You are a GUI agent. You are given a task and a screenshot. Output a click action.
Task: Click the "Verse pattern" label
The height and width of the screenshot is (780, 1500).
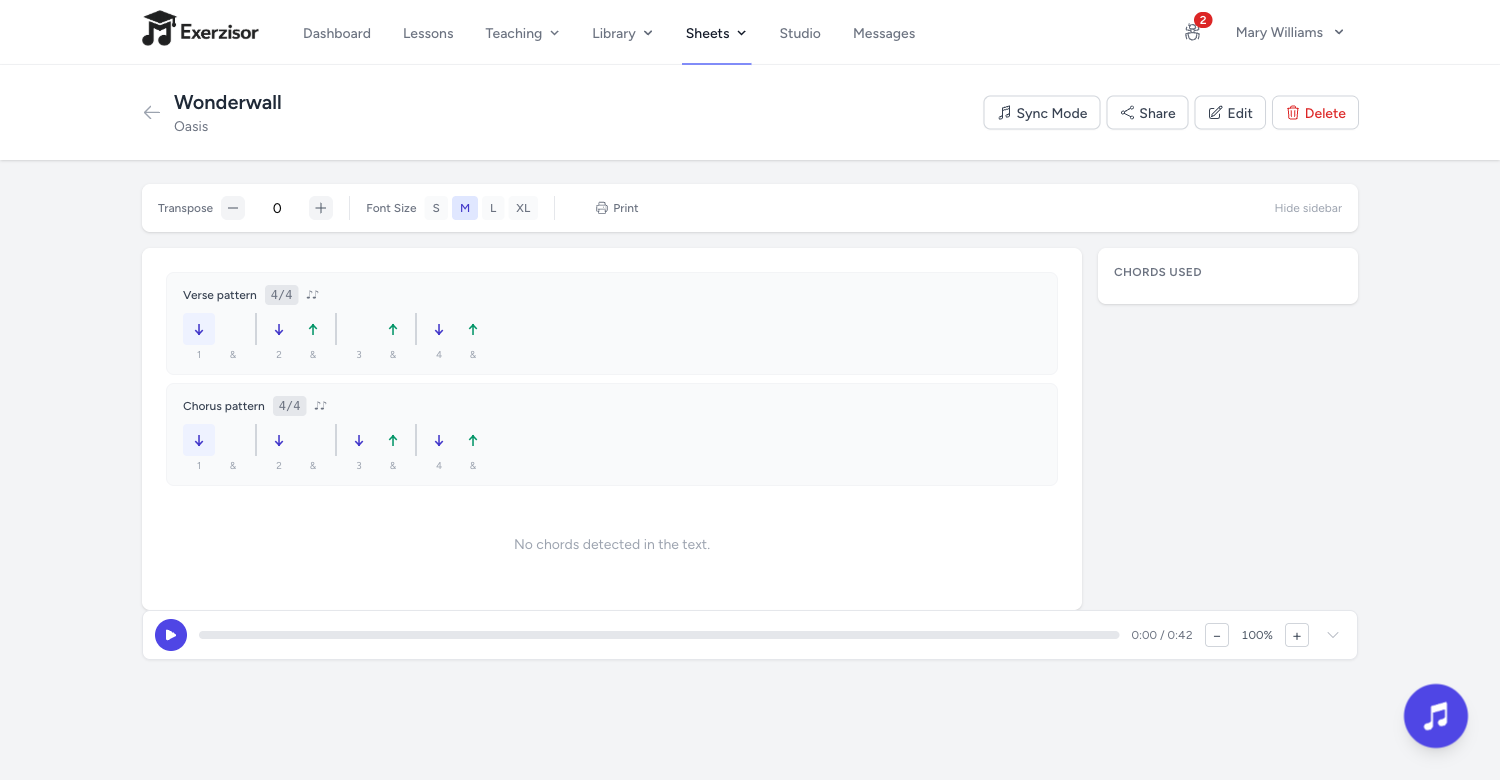[220, 295]
